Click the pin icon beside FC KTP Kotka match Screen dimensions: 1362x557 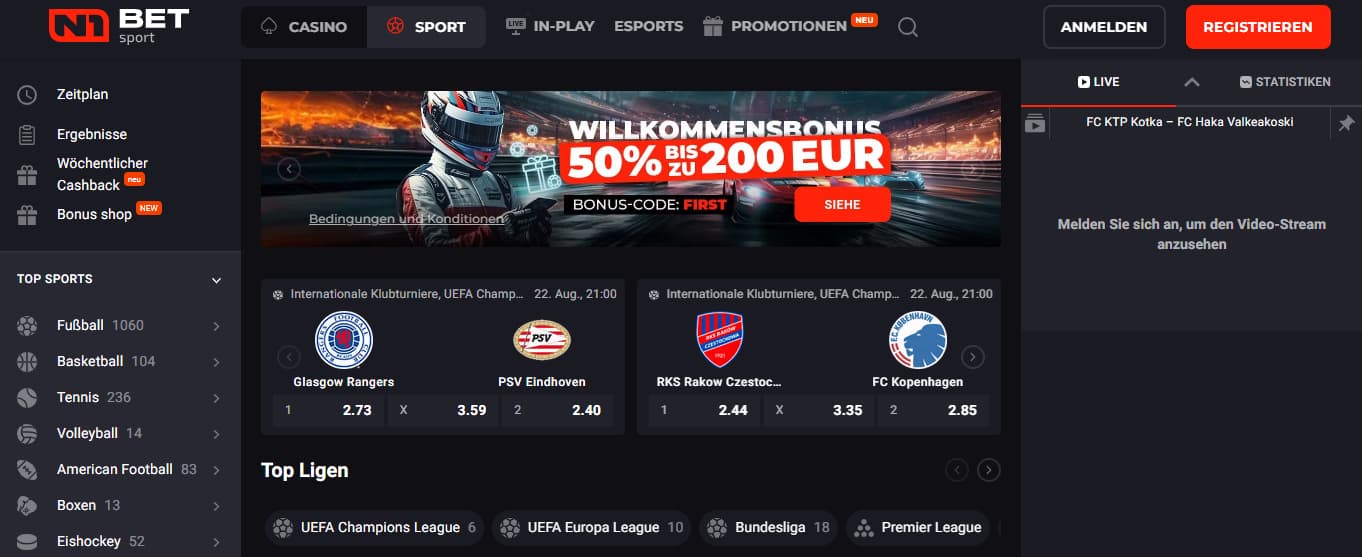point(1346,123)
